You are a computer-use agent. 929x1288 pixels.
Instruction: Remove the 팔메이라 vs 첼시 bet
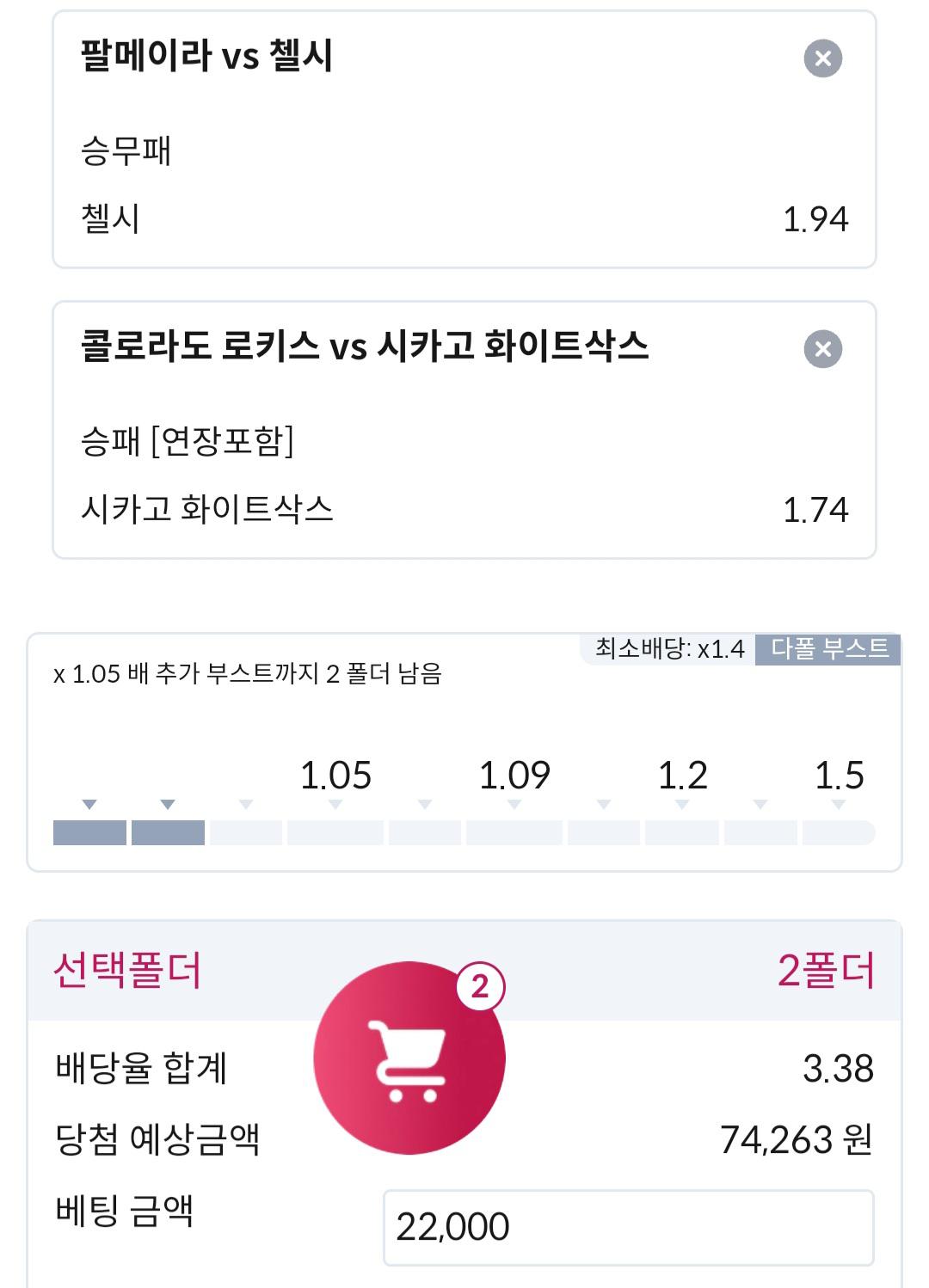pyautogui.click(x=822, y=58)
